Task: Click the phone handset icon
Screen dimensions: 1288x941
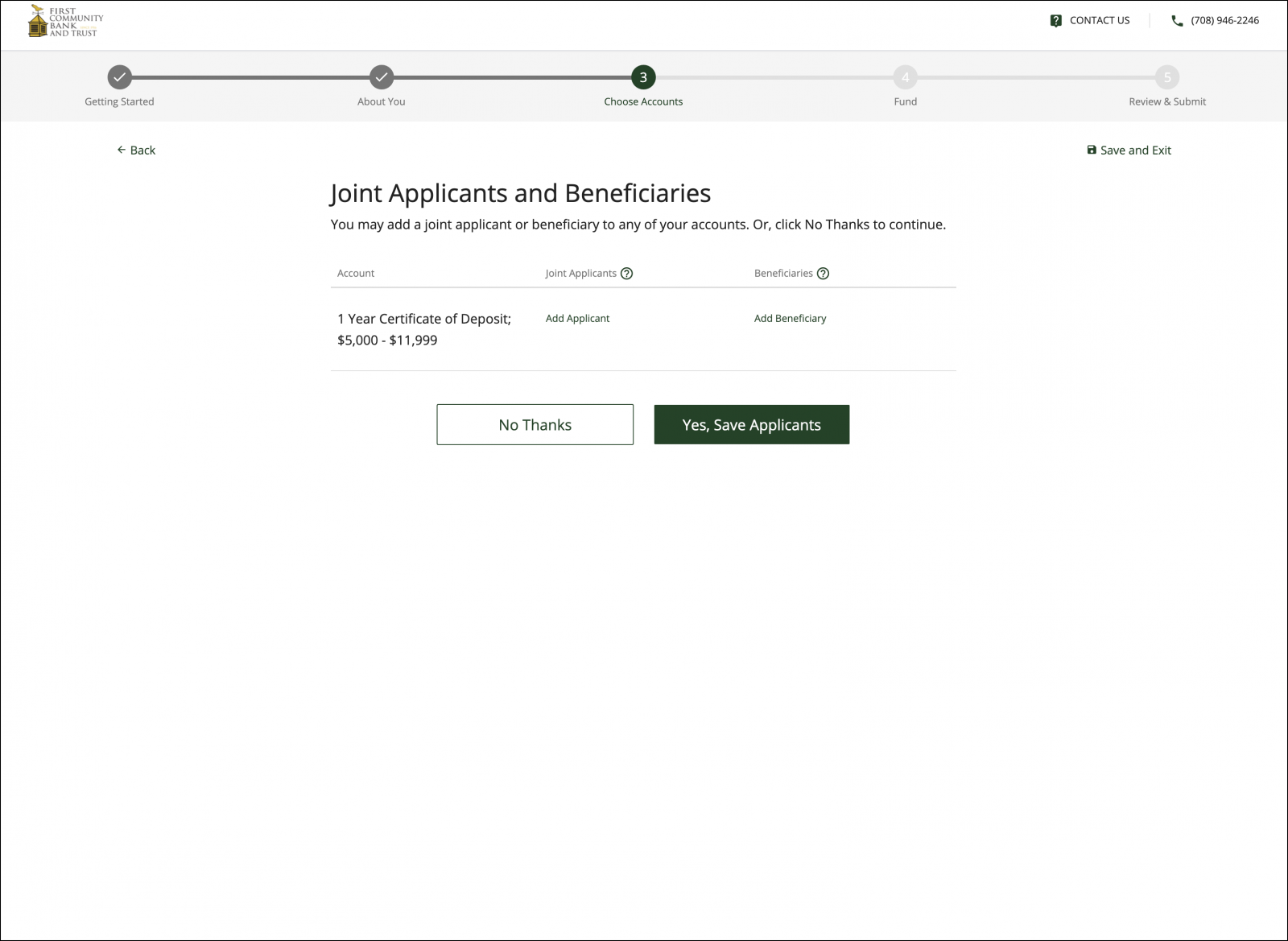Action: [1177, 21]
